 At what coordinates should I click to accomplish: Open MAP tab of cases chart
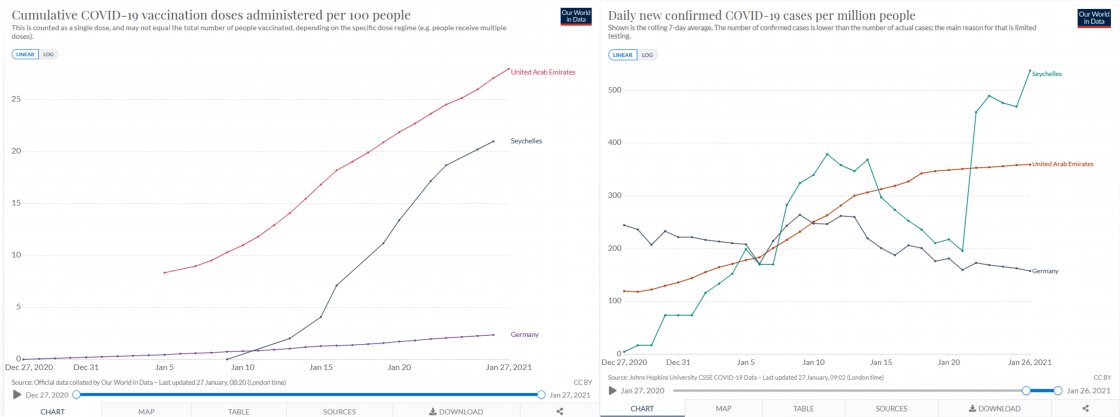[726, 409]
